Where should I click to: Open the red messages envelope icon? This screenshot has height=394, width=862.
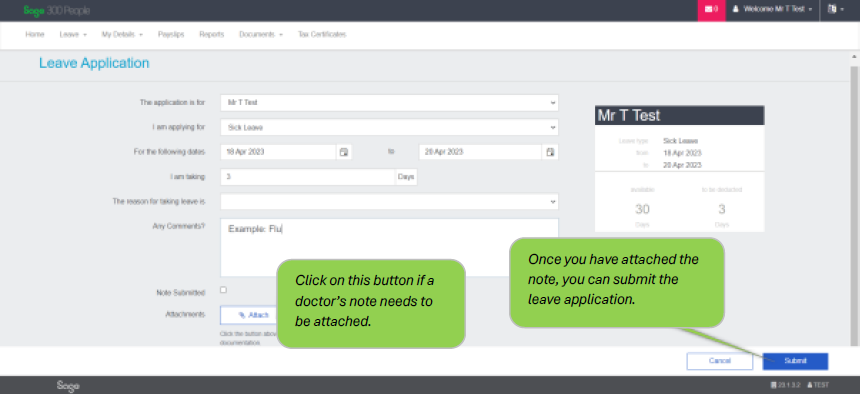pyautogui.click(x=711, y=9)
